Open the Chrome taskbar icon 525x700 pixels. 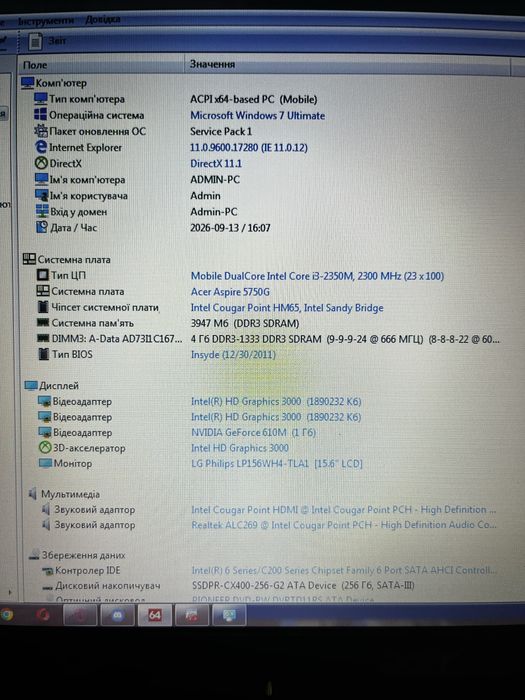(6, 615)
